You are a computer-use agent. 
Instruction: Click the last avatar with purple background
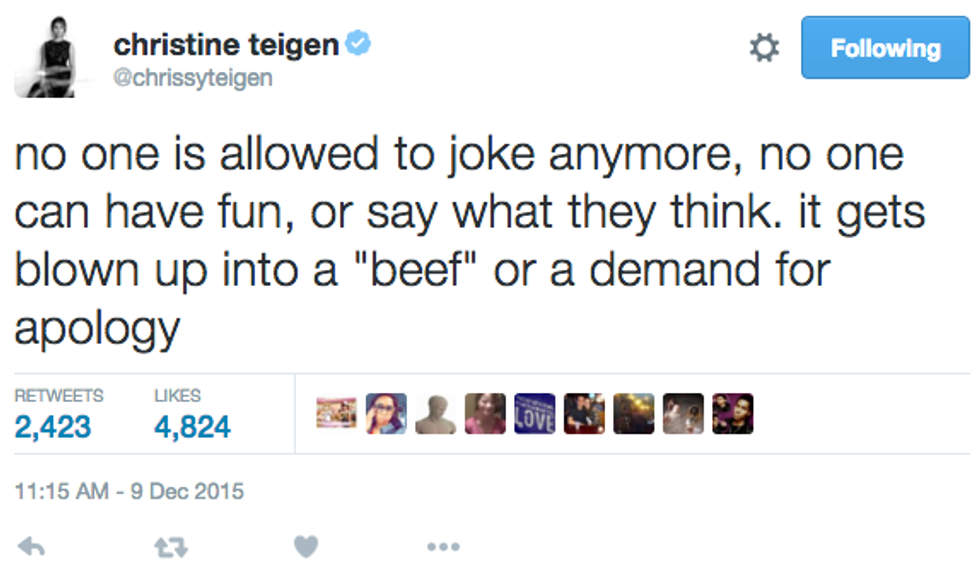(x=732, y=413)
